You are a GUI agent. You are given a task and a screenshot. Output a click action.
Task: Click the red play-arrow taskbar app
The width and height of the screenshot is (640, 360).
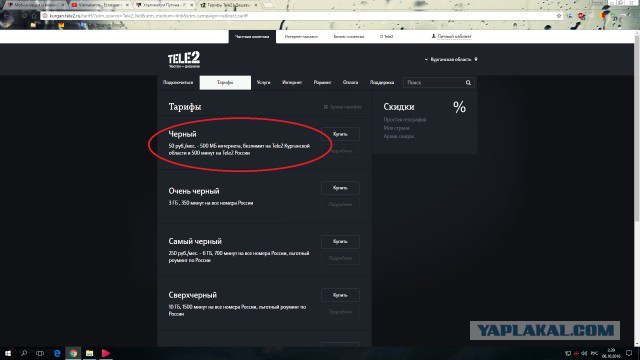point(106,353)
